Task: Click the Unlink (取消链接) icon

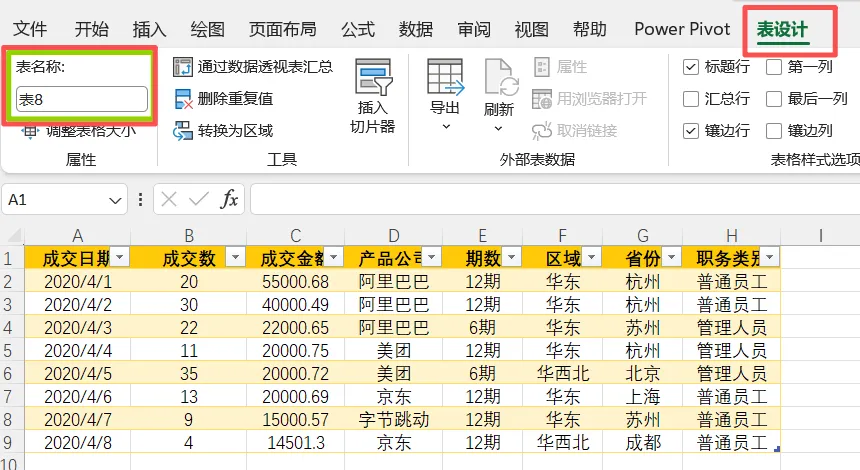Action: 542,131
